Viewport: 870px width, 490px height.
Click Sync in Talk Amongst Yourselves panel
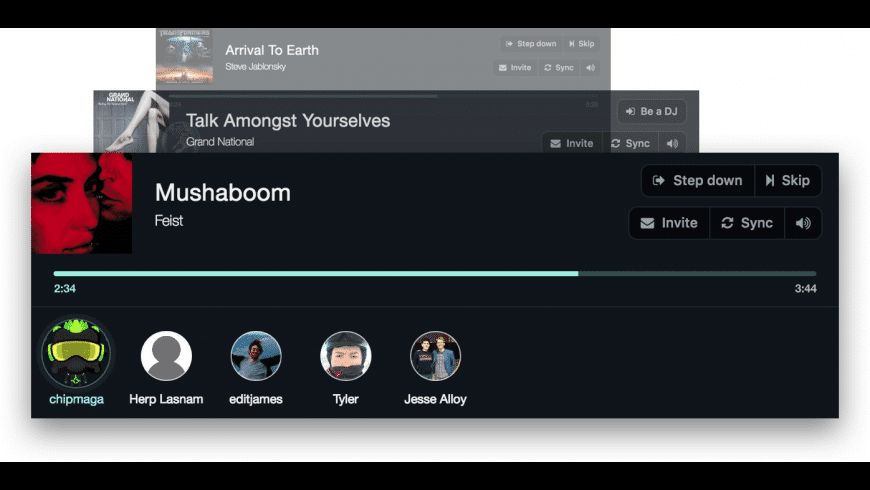click(x=630, y=143)
